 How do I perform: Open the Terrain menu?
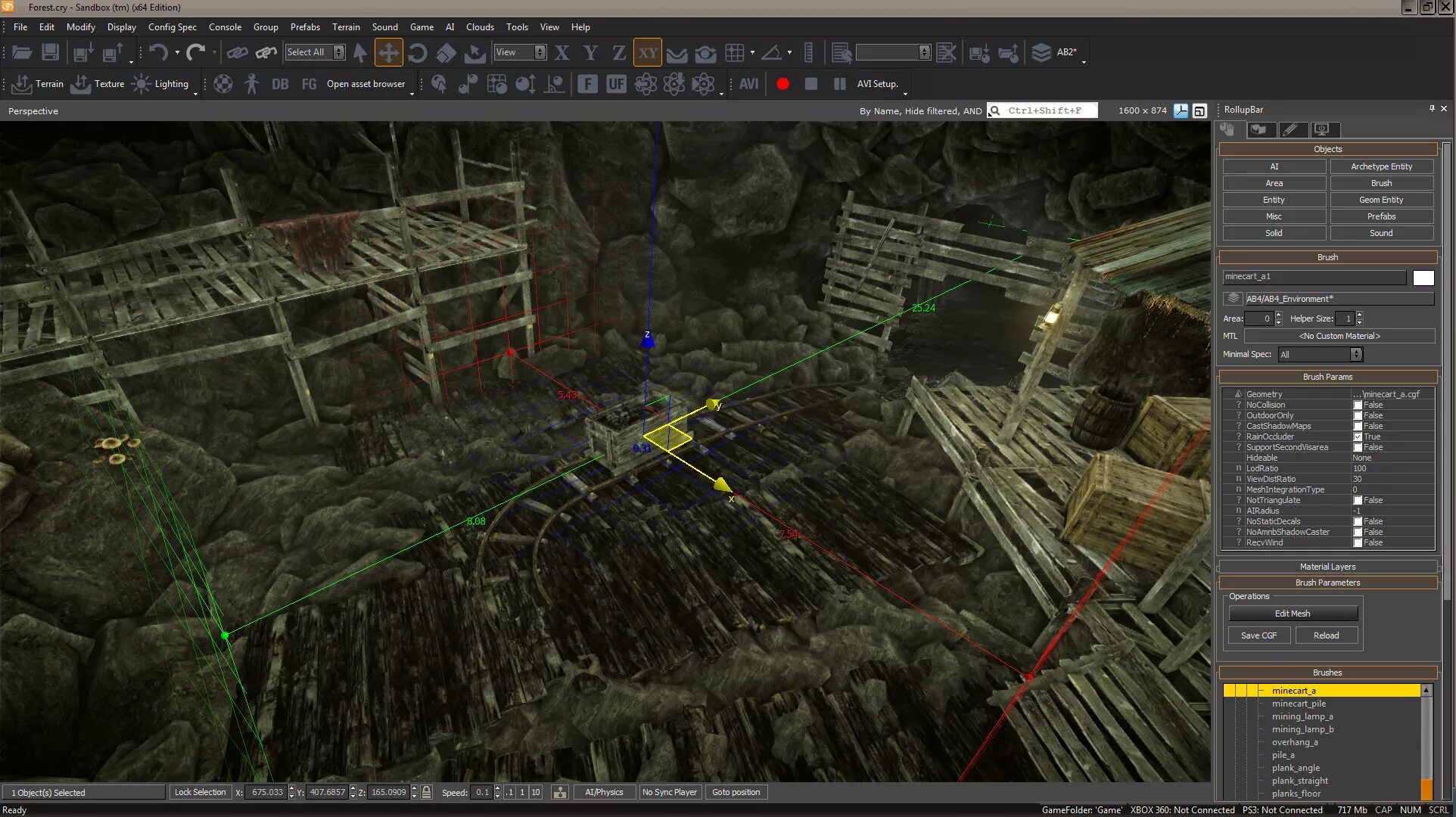coord(346,26)
